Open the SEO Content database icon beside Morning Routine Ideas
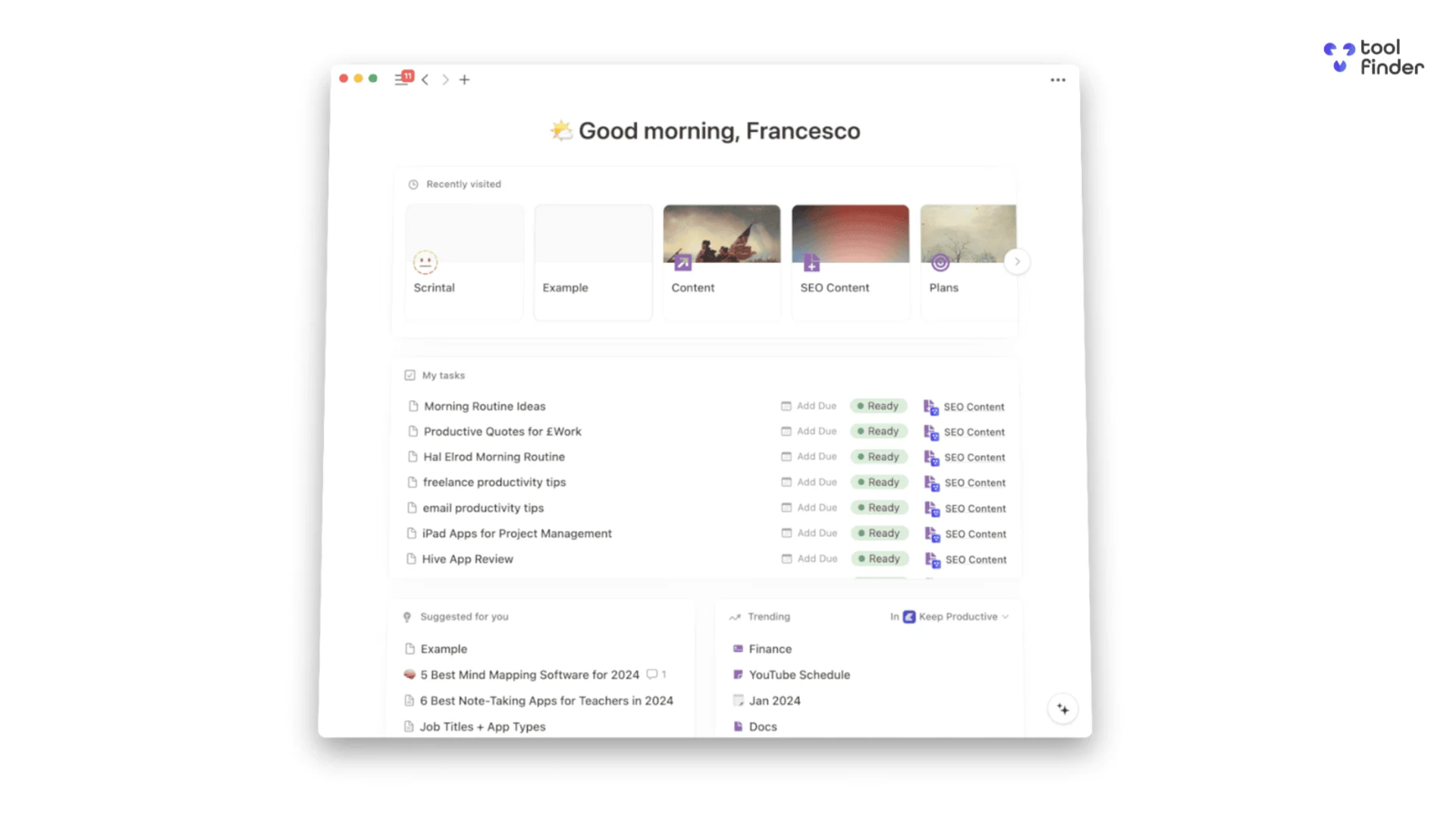 click(x=930, y=406)
